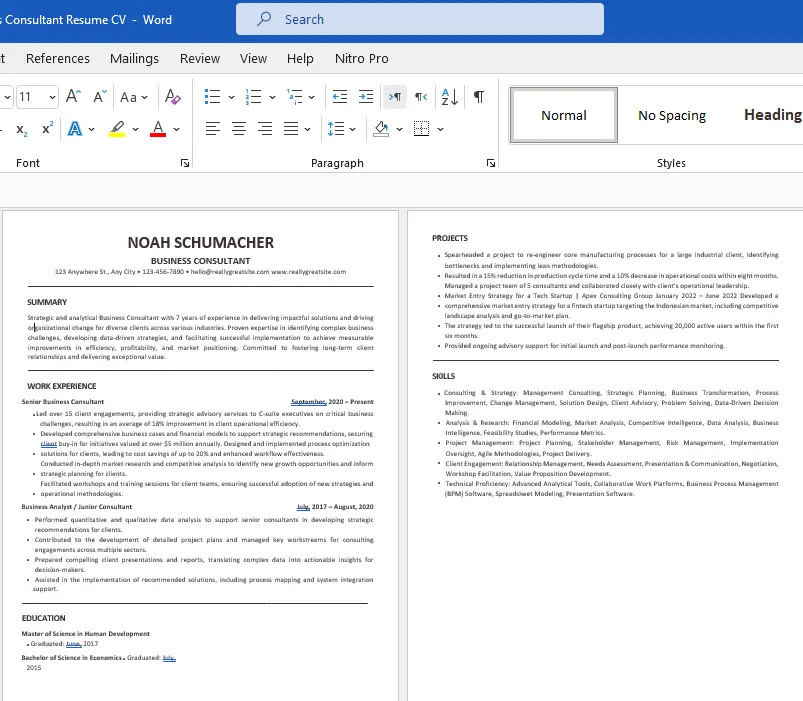The image size is (803, 701).
Task: Toggle Show/Hide paragraph marks
Action: [479, 97]
